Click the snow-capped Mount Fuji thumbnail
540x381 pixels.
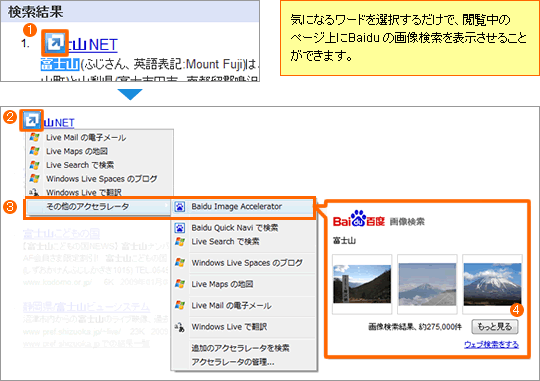pyautogui.click(x=492, y=284)
